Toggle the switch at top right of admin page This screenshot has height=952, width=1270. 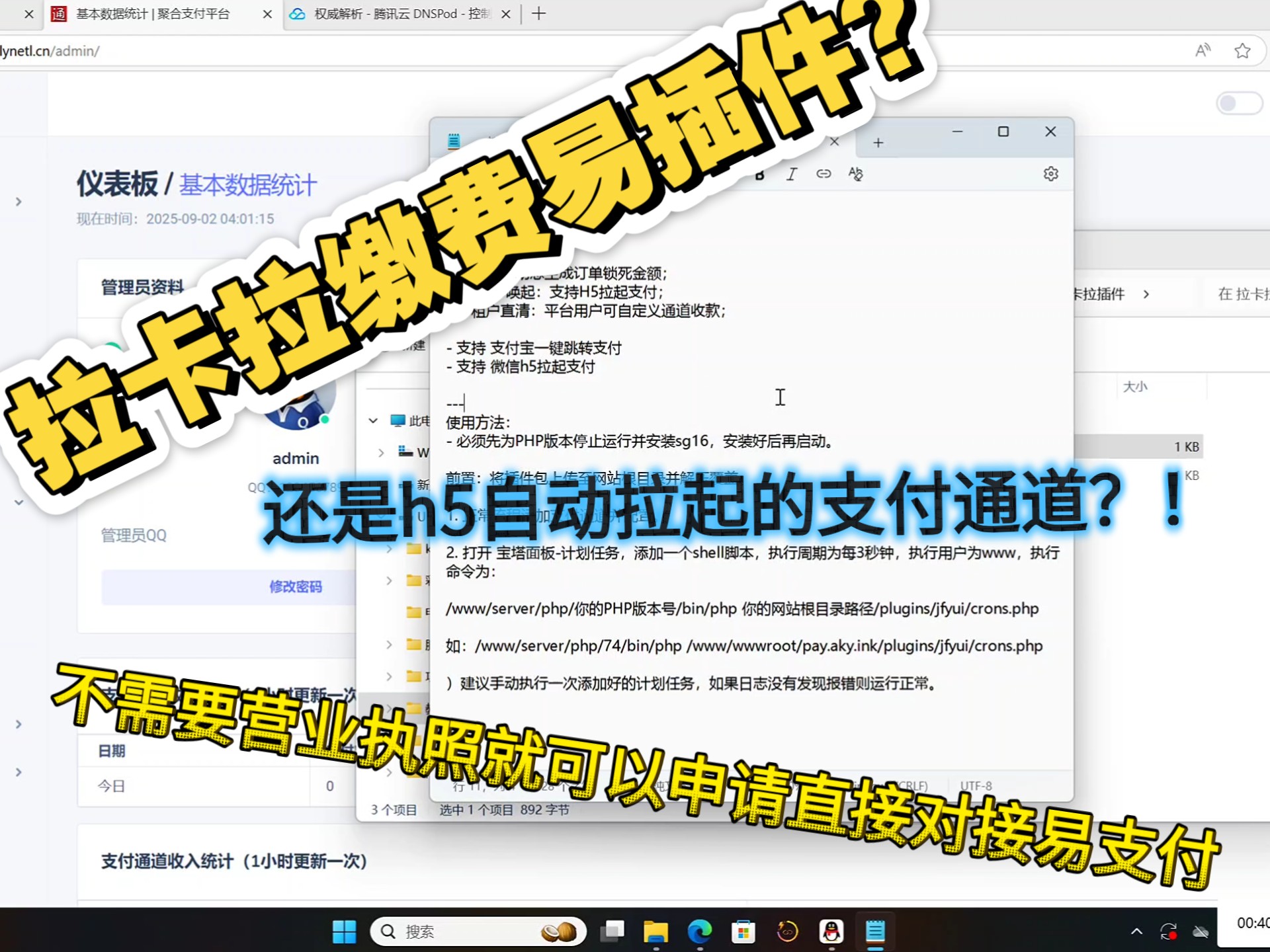tap(1239, 103)
